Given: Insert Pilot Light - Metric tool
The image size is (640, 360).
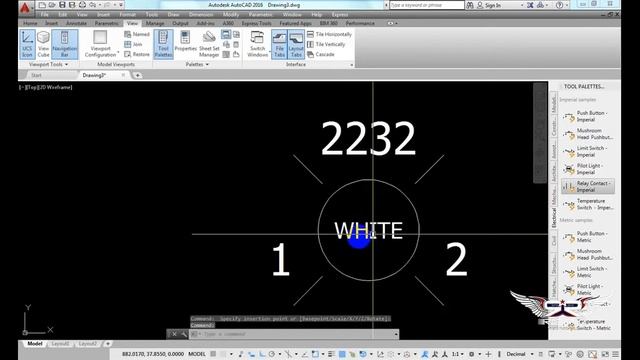Looking at the screenshot, I should (588, 289).
